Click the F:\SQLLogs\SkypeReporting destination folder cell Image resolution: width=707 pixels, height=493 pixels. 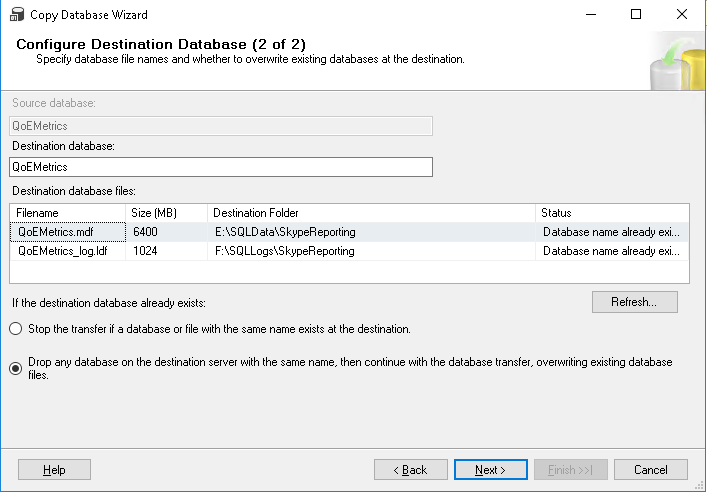(372, 251)
